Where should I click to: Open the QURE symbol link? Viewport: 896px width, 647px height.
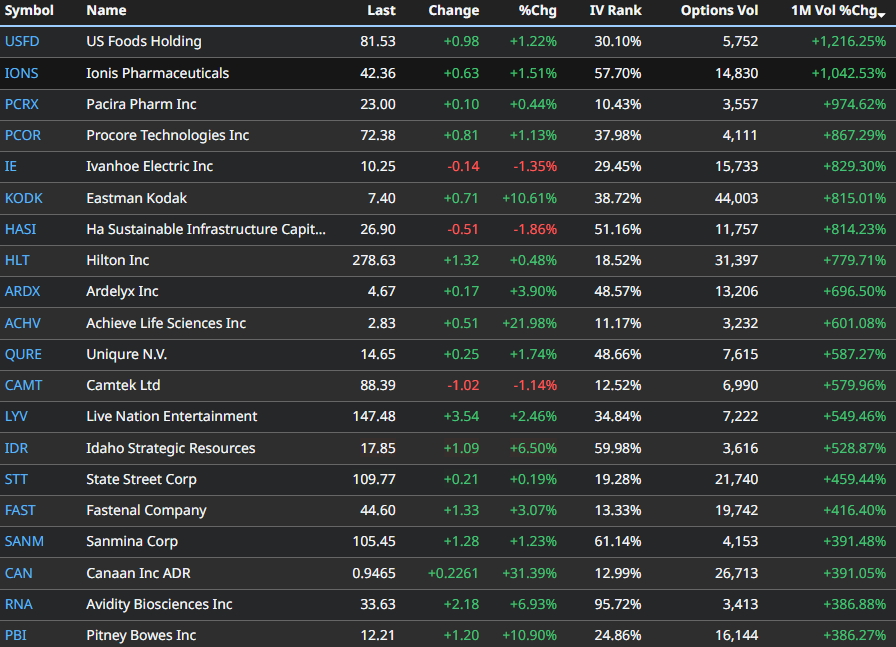[23, 354]
